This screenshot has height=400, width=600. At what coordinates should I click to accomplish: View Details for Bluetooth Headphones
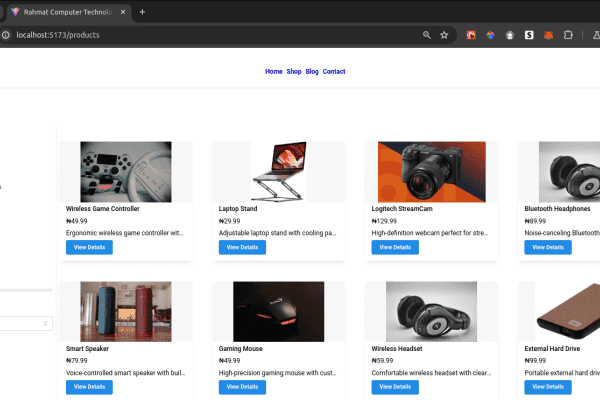[x=548, y=247]
